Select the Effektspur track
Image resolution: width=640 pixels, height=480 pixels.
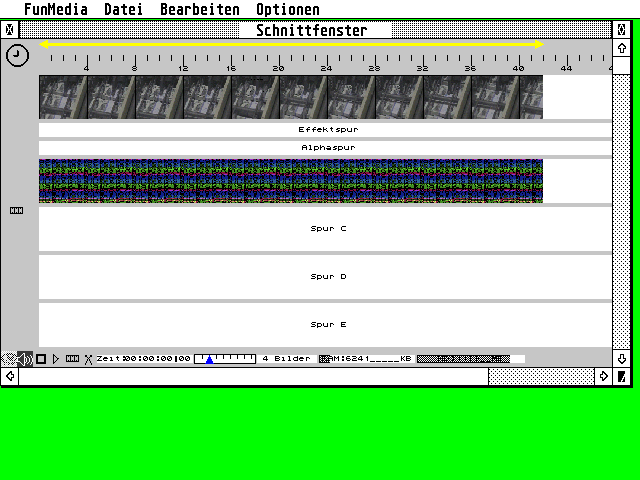[x=326, y=130]
